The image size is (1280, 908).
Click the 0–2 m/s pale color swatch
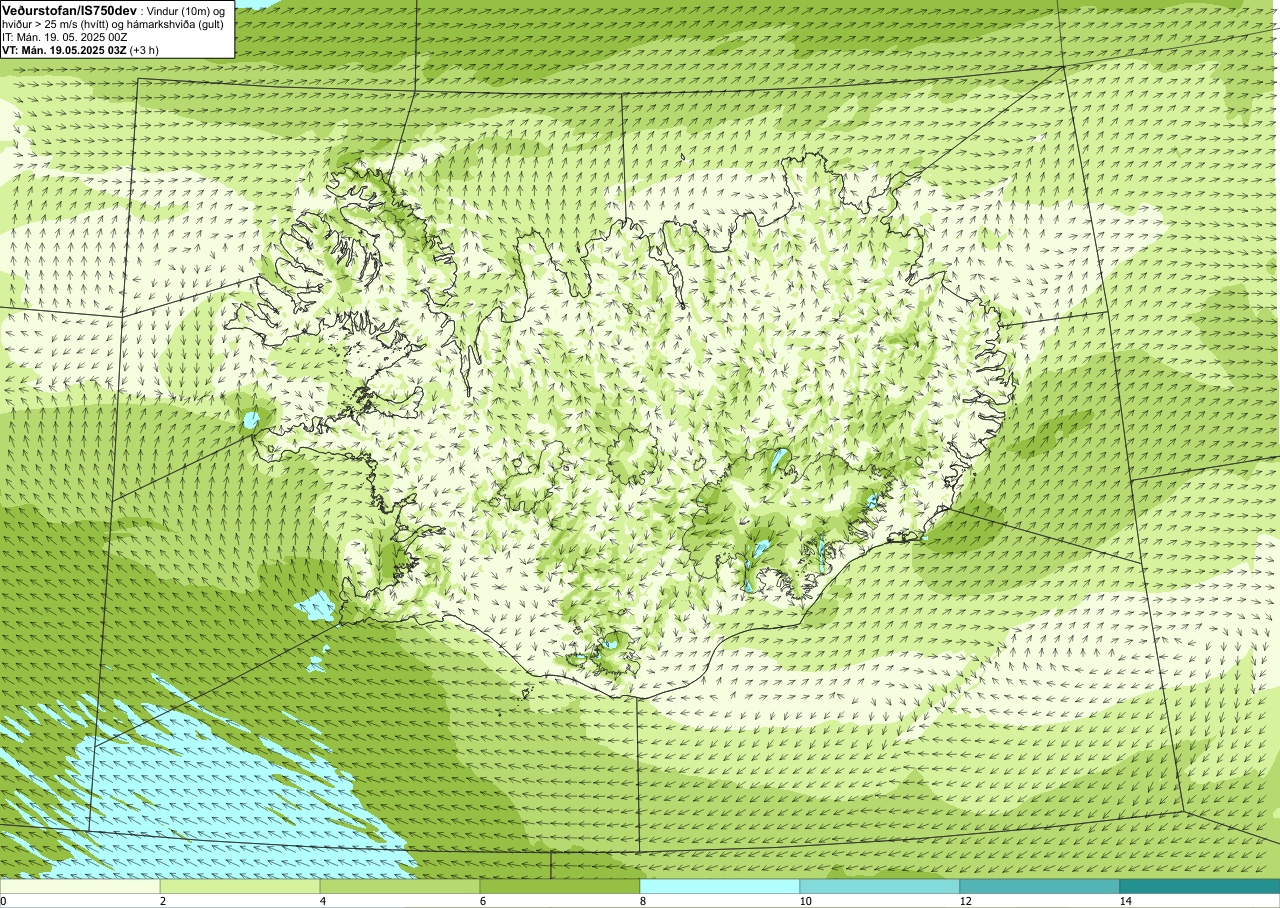(80, 886)
